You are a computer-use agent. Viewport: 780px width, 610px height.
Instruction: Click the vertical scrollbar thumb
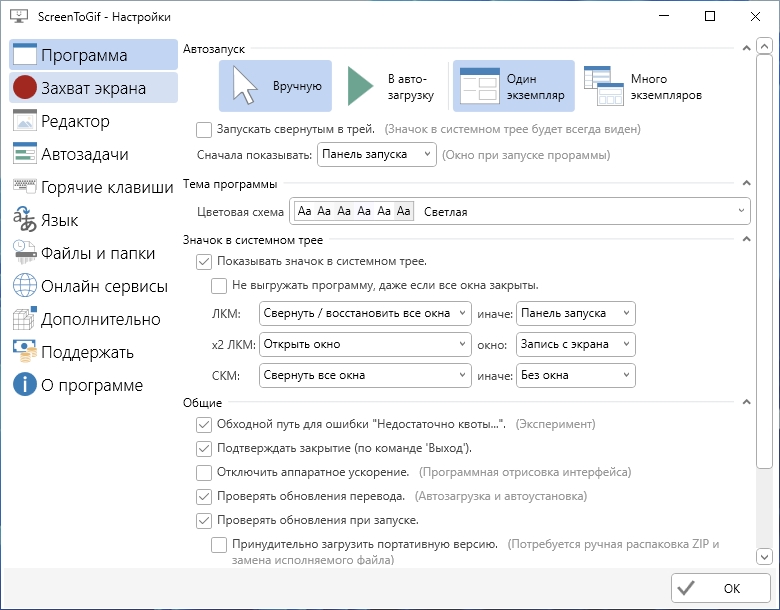click(x=764, y=261)
